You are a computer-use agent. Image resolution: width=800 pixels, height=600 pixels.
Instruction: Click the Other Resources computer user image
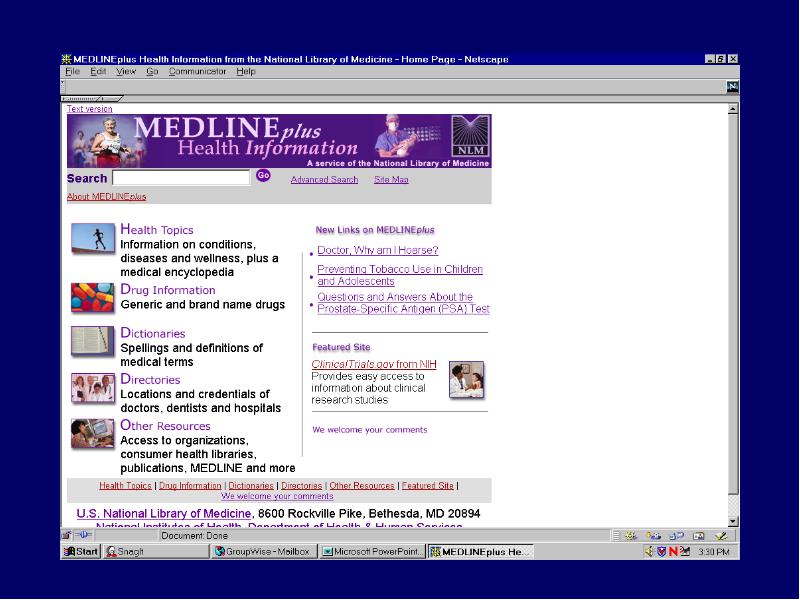tap(92, 433)
